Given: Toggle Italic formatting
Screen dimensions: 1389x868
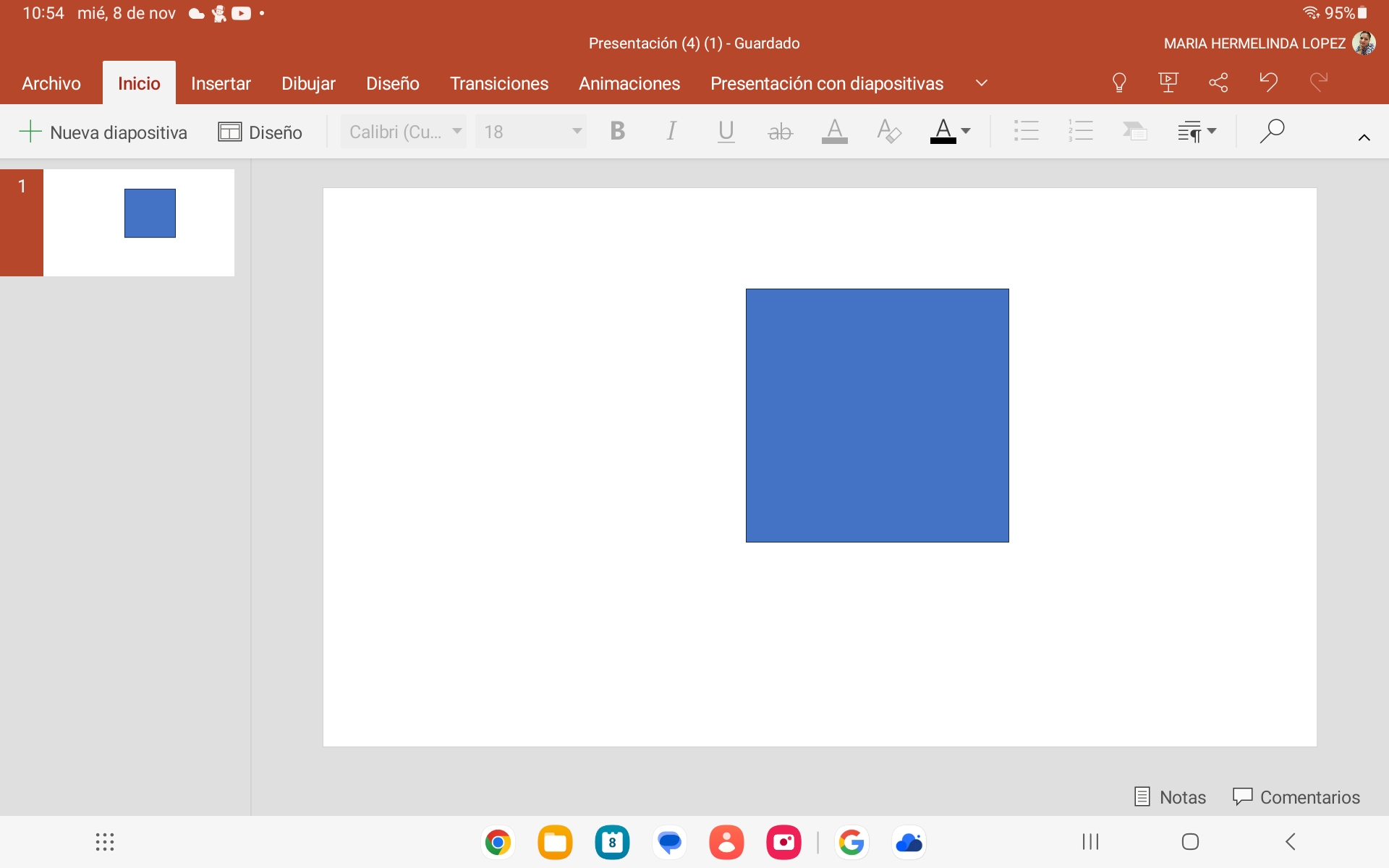Looking at the screenshot, I should coord(671,132).
